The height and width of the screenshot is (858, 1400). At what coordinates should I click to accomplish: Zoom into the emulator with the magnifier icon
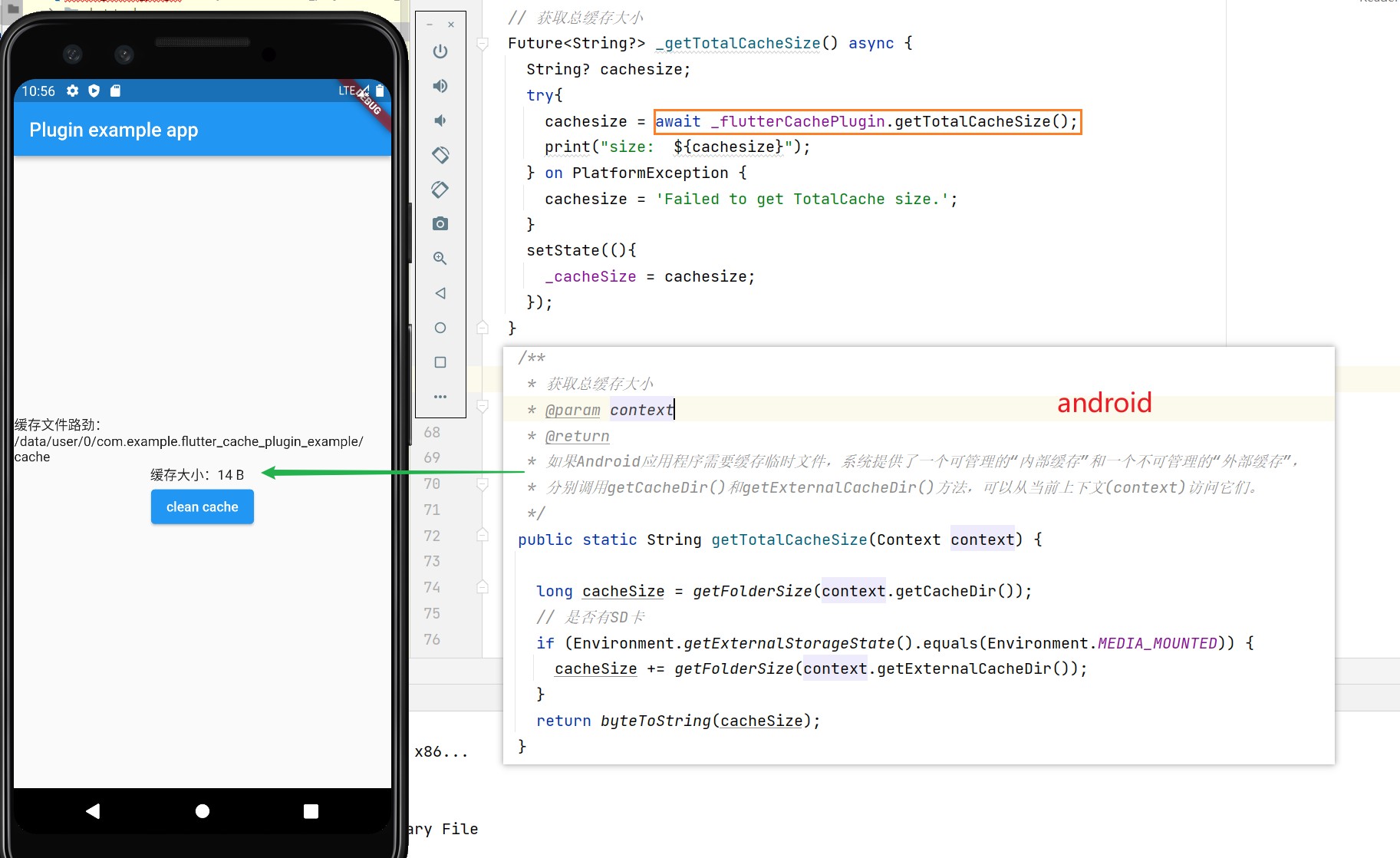(440, 259)
